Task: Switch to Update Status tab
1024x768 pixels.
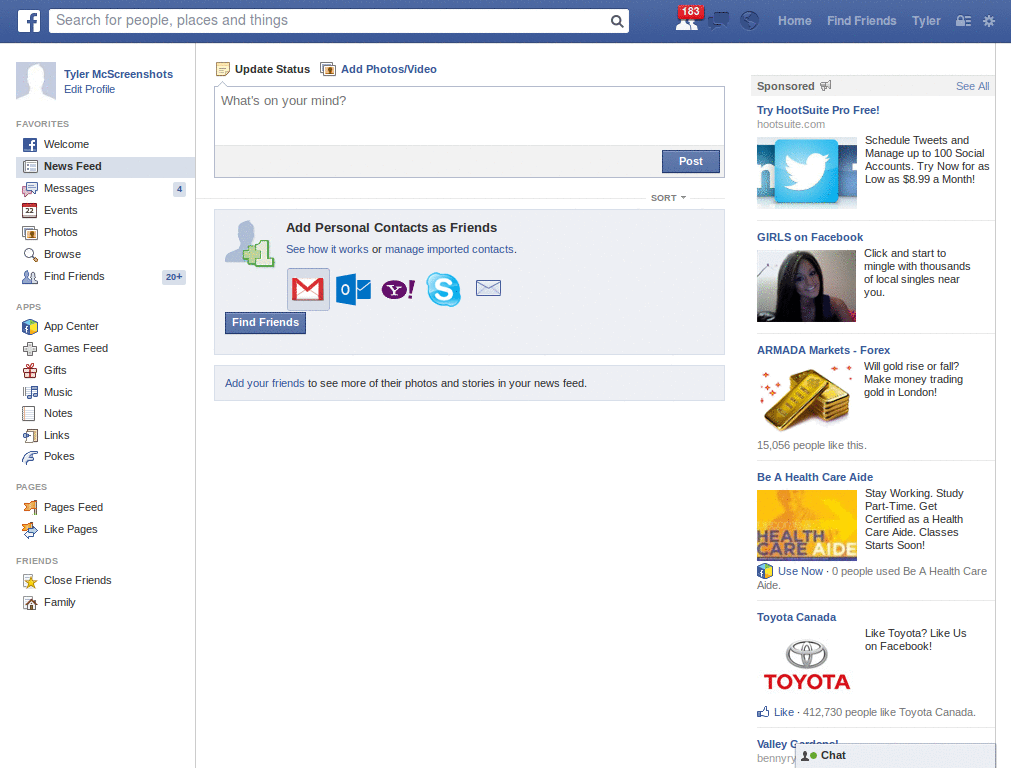Action: pos(263,69)
